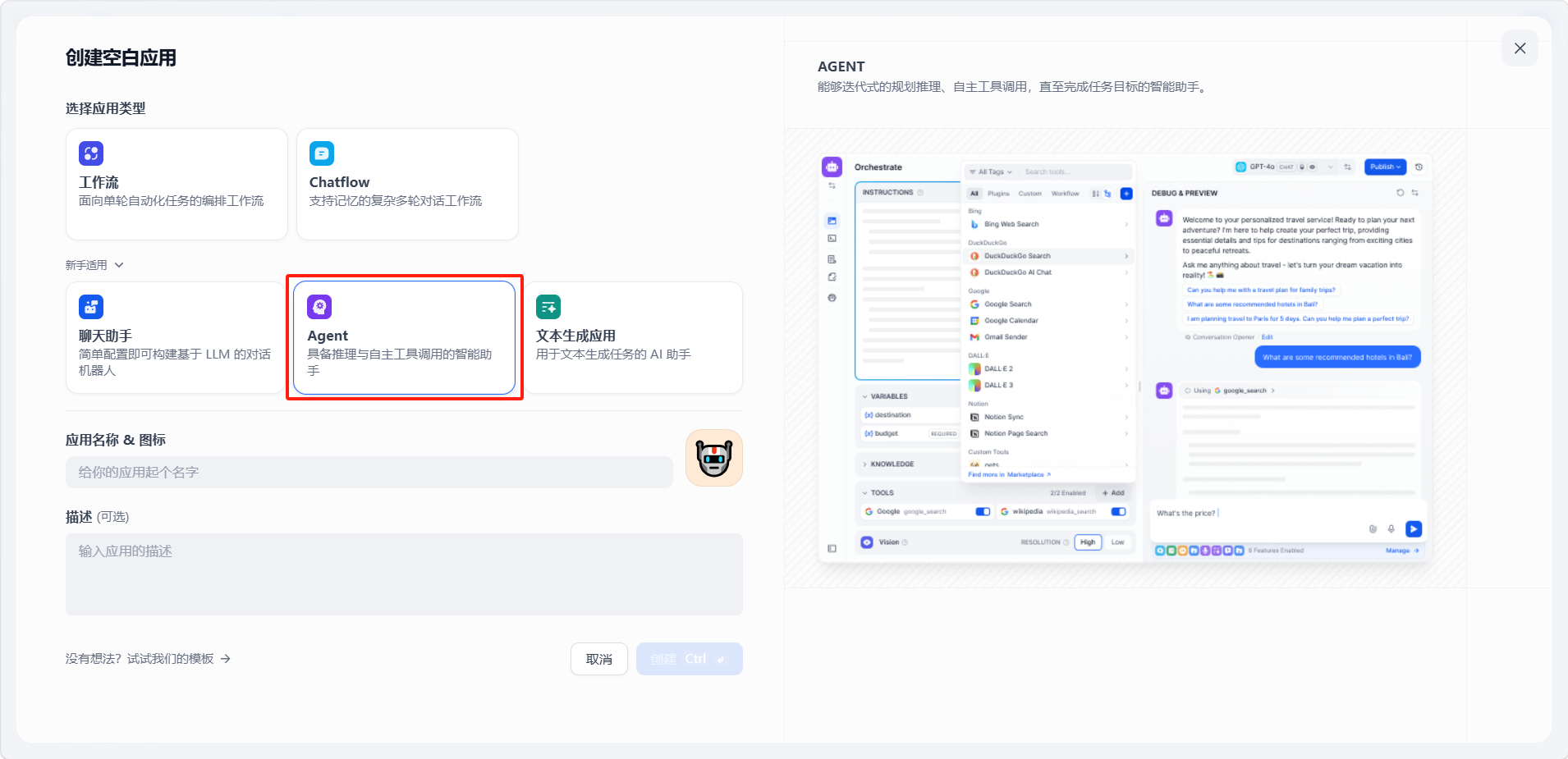Image resolution: width=1568 pixels, height=759 pixels.
Task: Click the chat assistant robot icon
Action: [91, 307]
